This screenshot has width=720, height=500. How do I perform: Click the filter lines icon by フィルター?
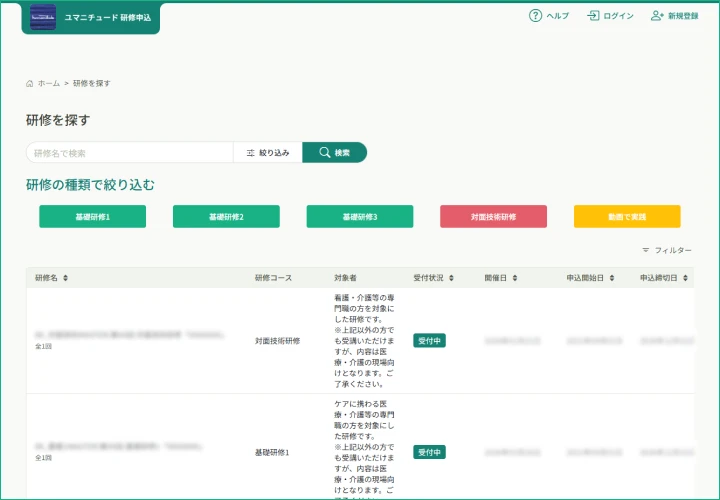point(646,250)
